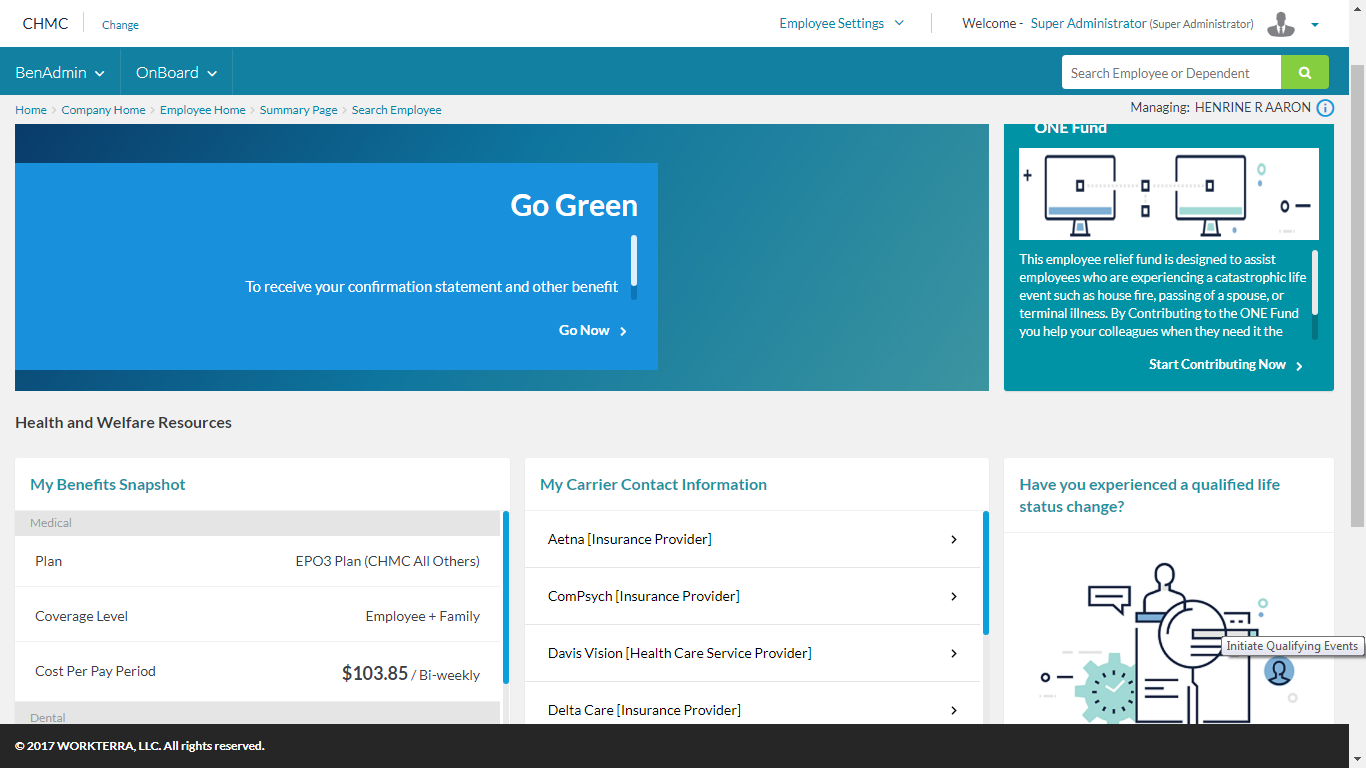Click the ComPsych row chevron arrow
This screenshot has height=768, width=1366.
coord(953,597)
